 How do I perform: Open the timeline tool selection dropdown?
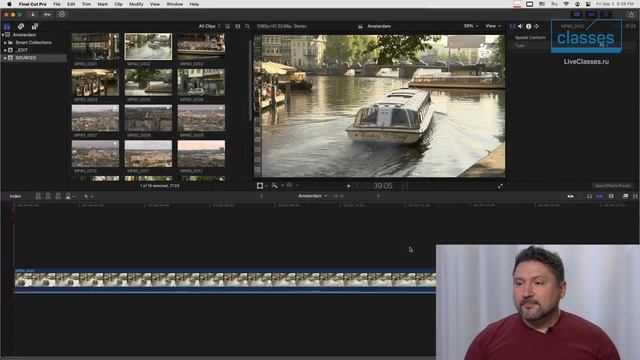[x=88, y=196]
